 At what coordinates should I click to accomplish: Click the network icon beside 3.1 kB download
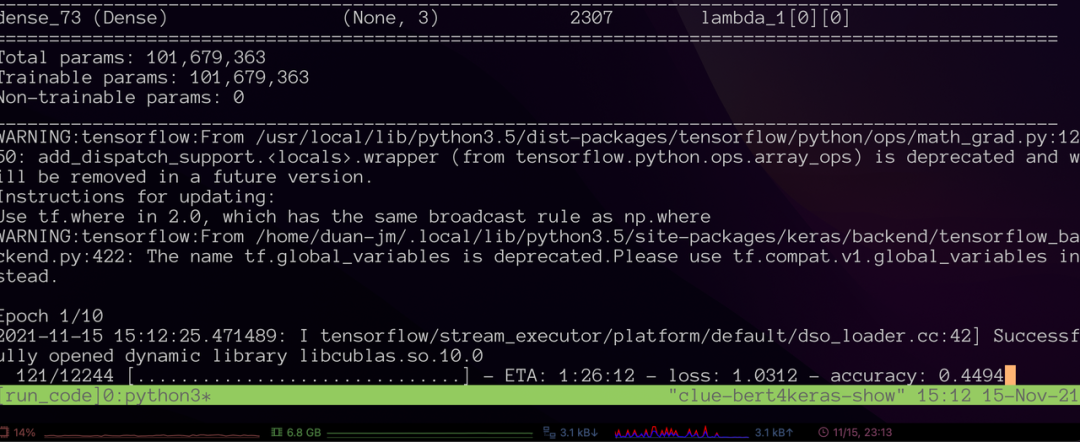click(548, 433)
